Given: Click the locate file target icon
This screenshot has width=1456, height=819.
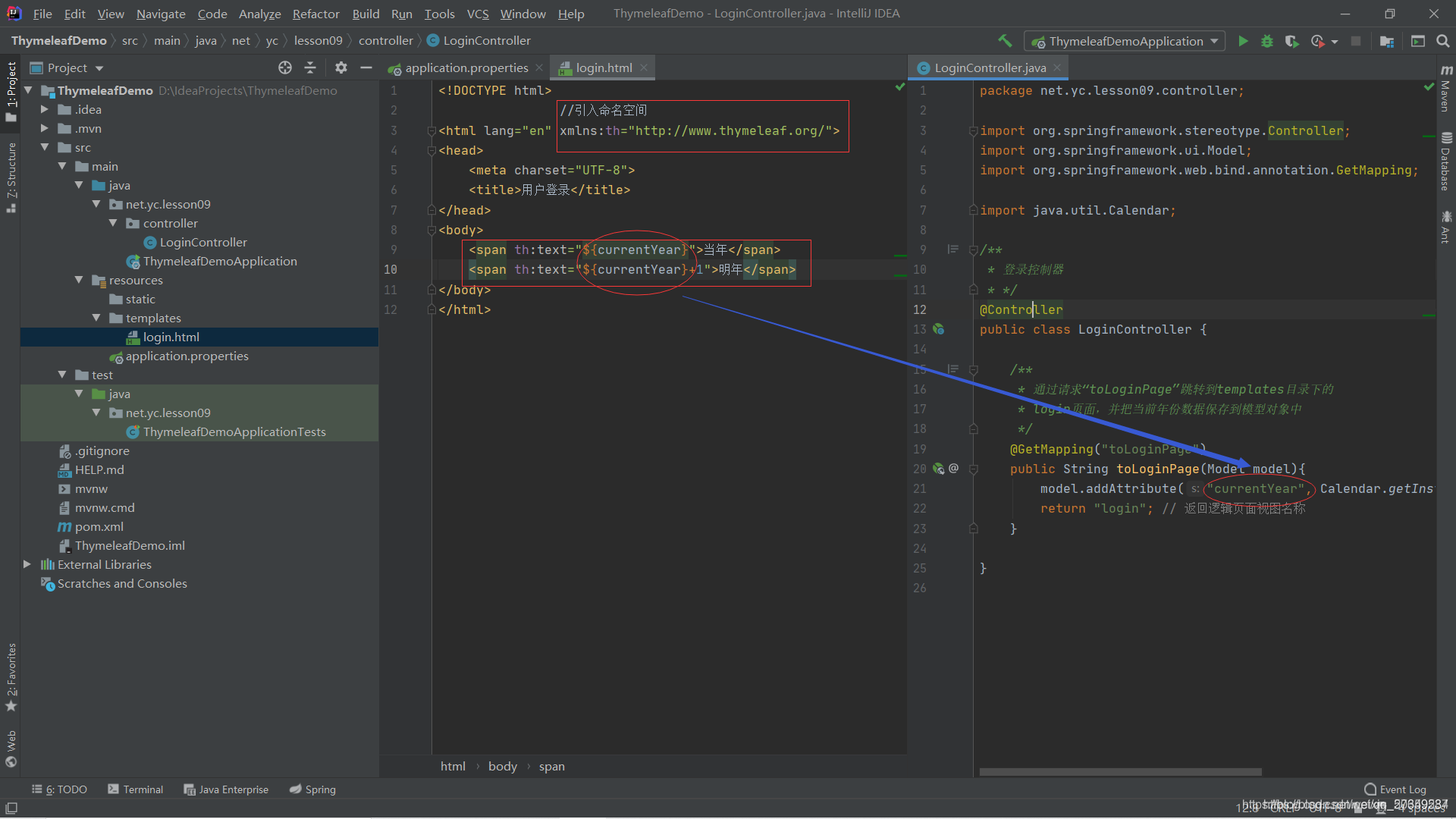Looking at the screenshot, I should click(285, 67).
